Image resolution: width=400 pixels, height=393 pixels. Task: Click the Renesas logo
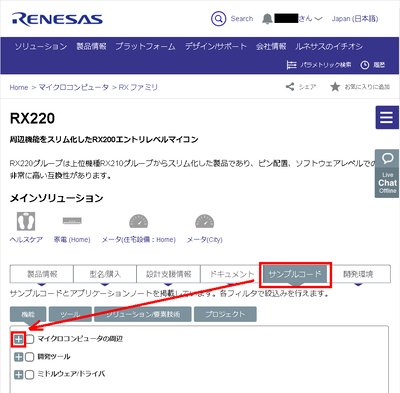pos(57,19)
